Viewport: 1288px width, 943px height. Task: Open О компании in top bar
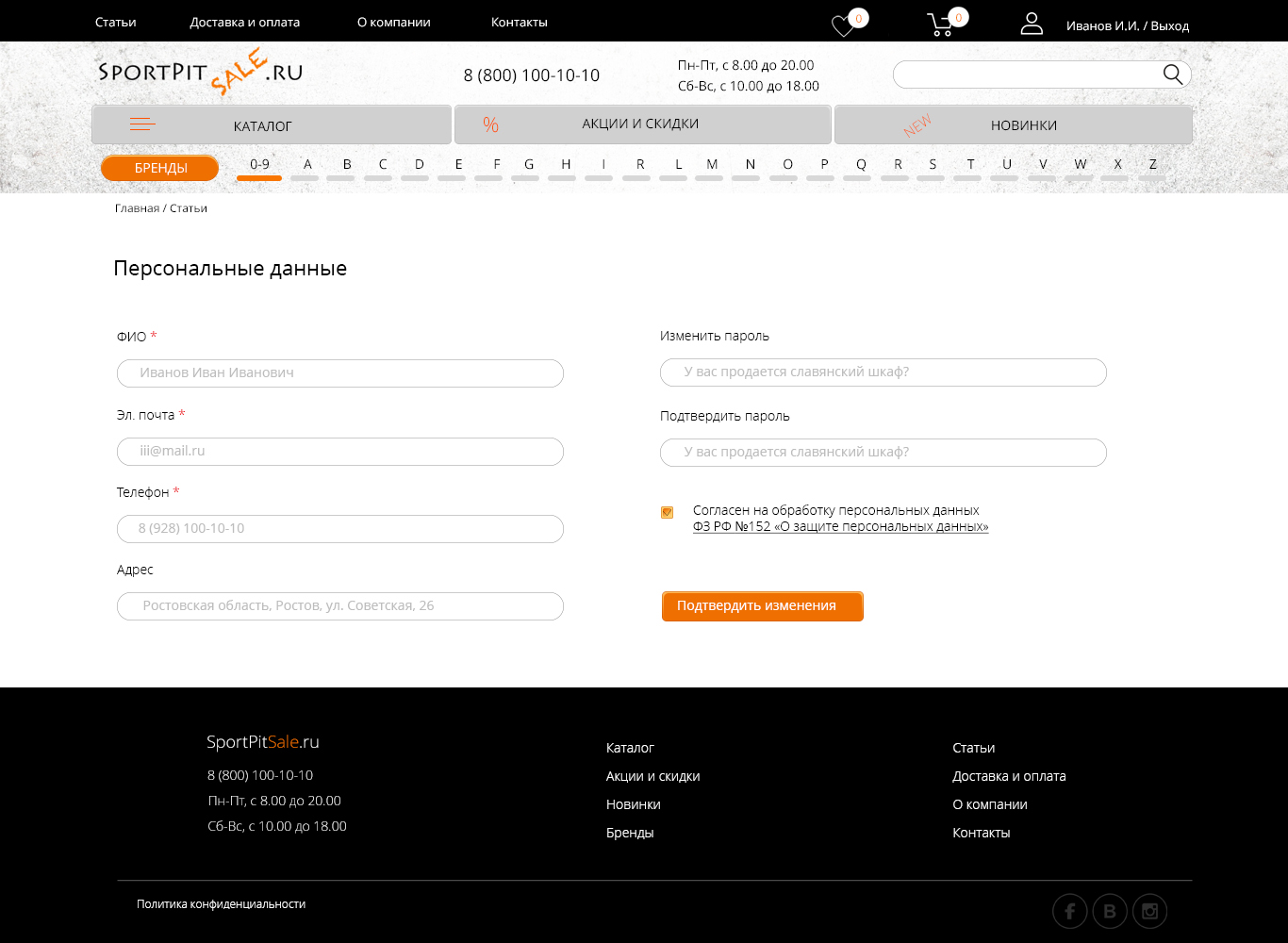[394, 22]
